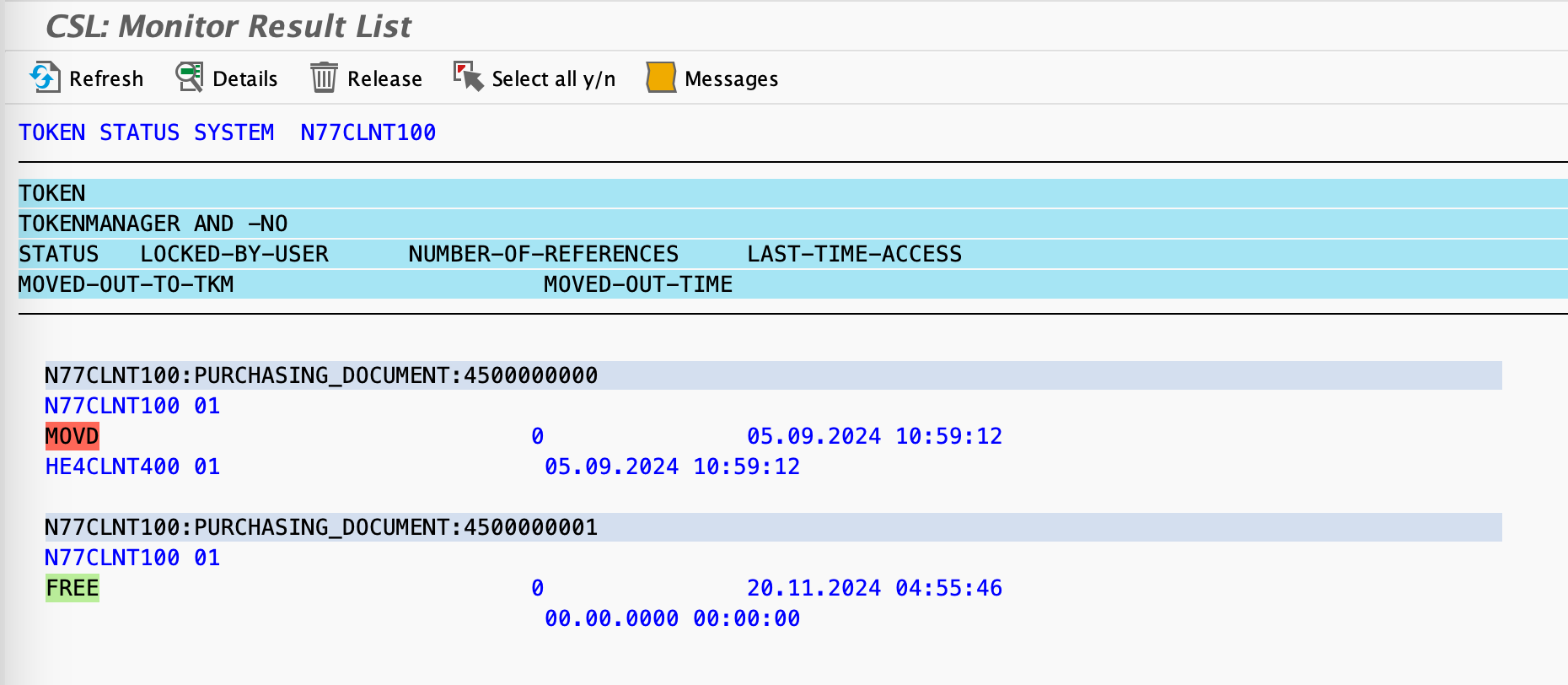Click last access time 05.09.2024 10:59:12
This screenshot has height=685, width=1568.
pos(874,436)
